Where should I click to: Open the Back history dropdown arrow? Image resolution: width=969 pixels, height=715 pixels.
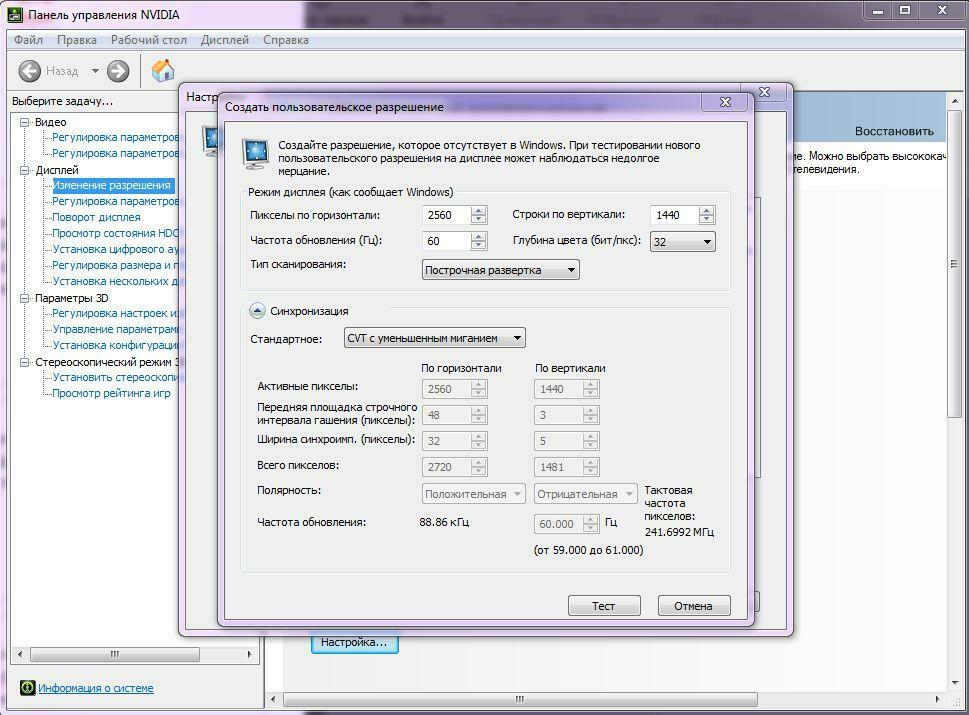(x=95, y=71)
